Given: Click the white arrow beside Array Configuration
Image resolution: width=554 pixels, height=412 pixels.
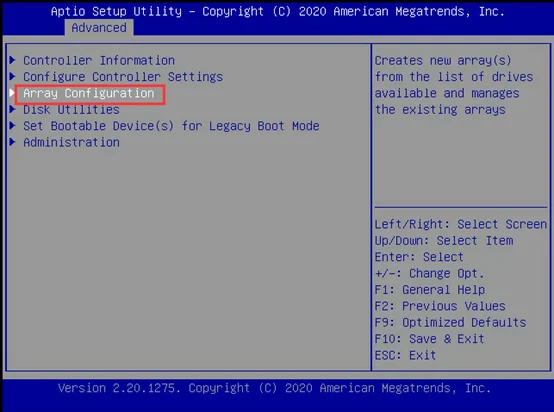Looking at the screenshot, I should 13,93.
